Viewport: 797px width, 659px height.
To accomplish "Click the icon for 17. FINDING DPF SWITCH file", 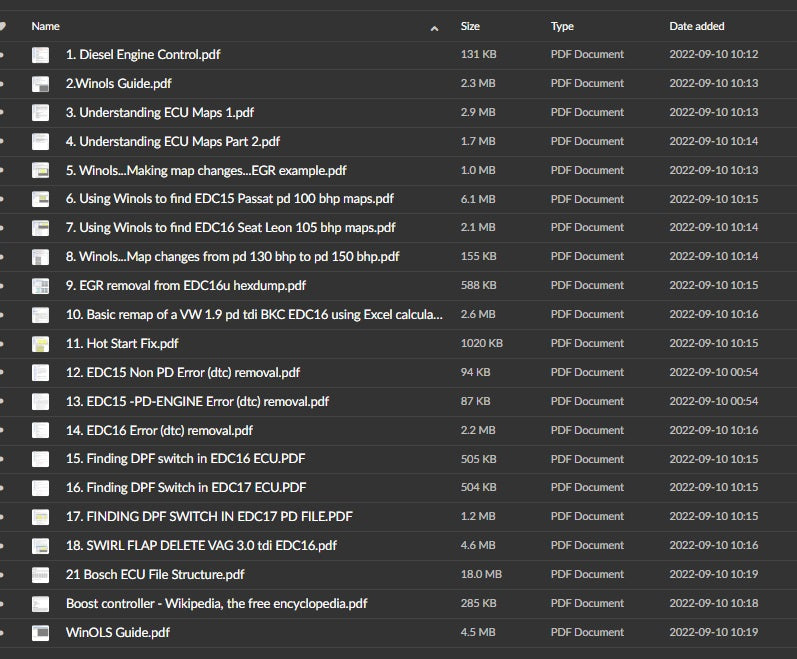I will click(40, 517).
